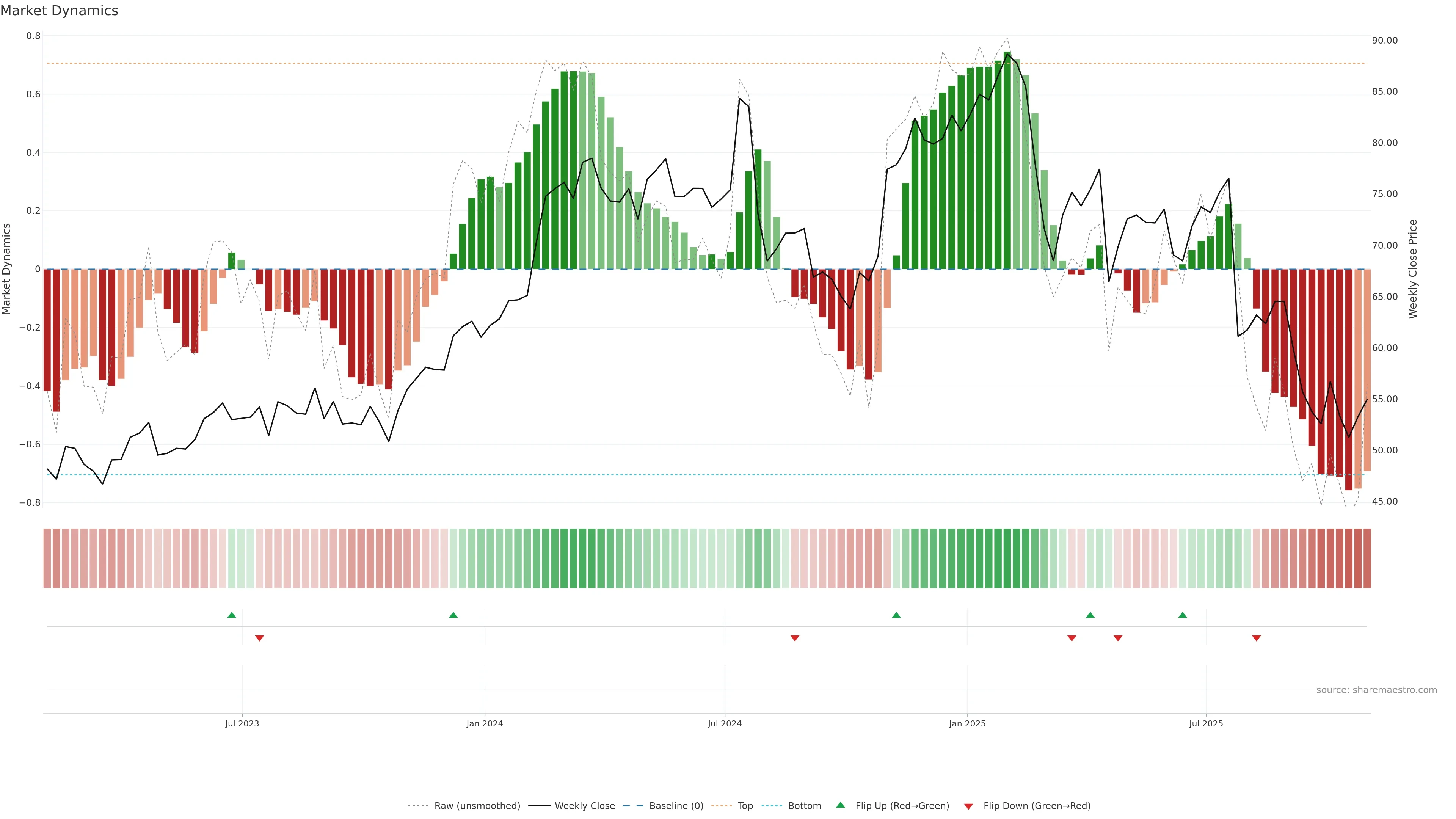The width and height of the screenshot is (1456, 819).
Task: Click the Market Dynamics chart title
Action: [60, 11]
